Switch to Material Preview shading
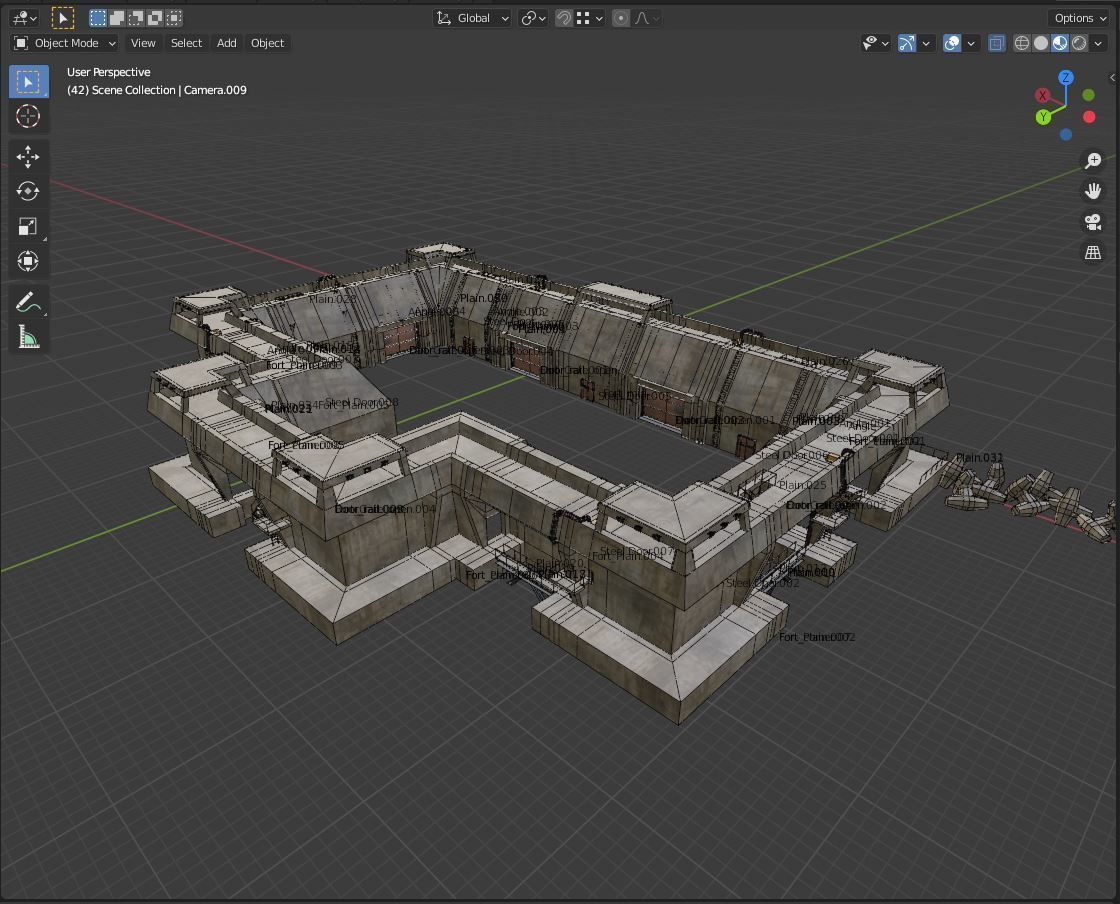Image resolution: width=1120 pixels, height=904 pixels. (x=1060, y=44)
